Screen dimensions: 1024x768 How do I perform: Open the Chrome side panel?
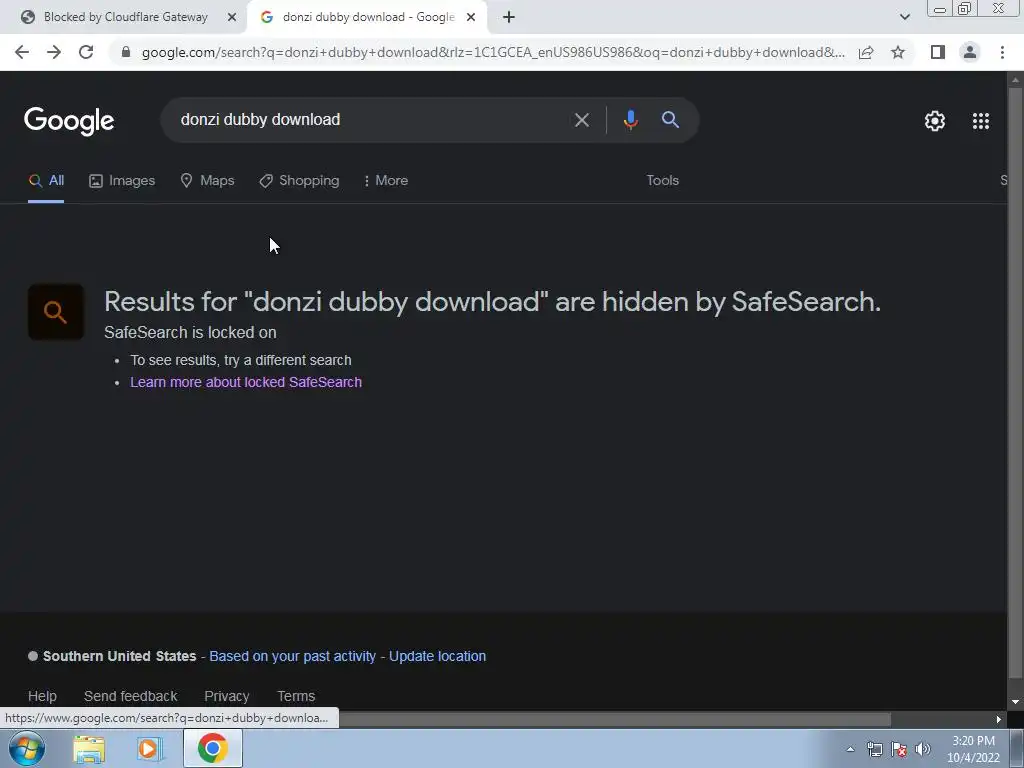pos(938,52)
